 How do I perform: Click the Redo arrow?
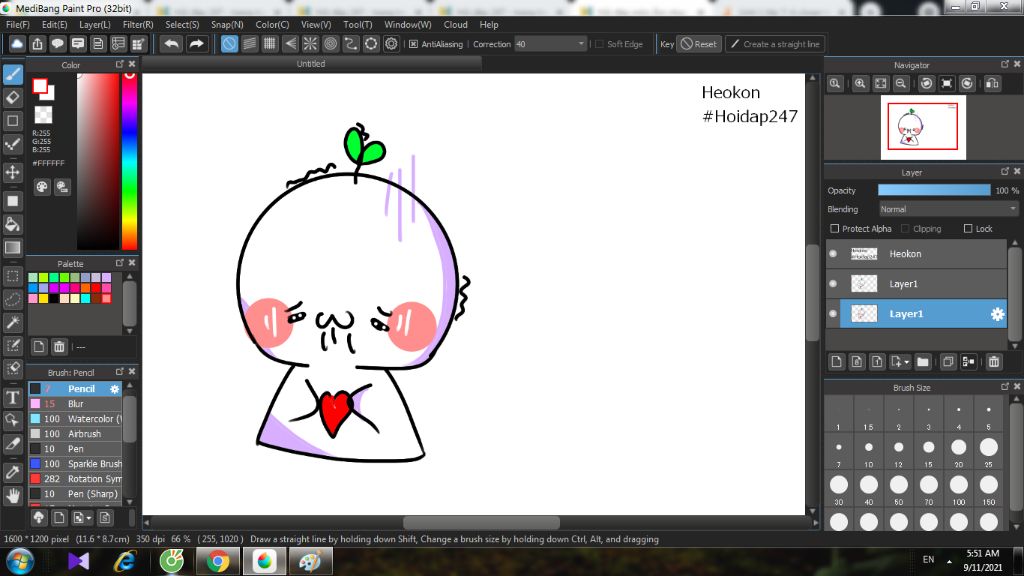(196, 44)
